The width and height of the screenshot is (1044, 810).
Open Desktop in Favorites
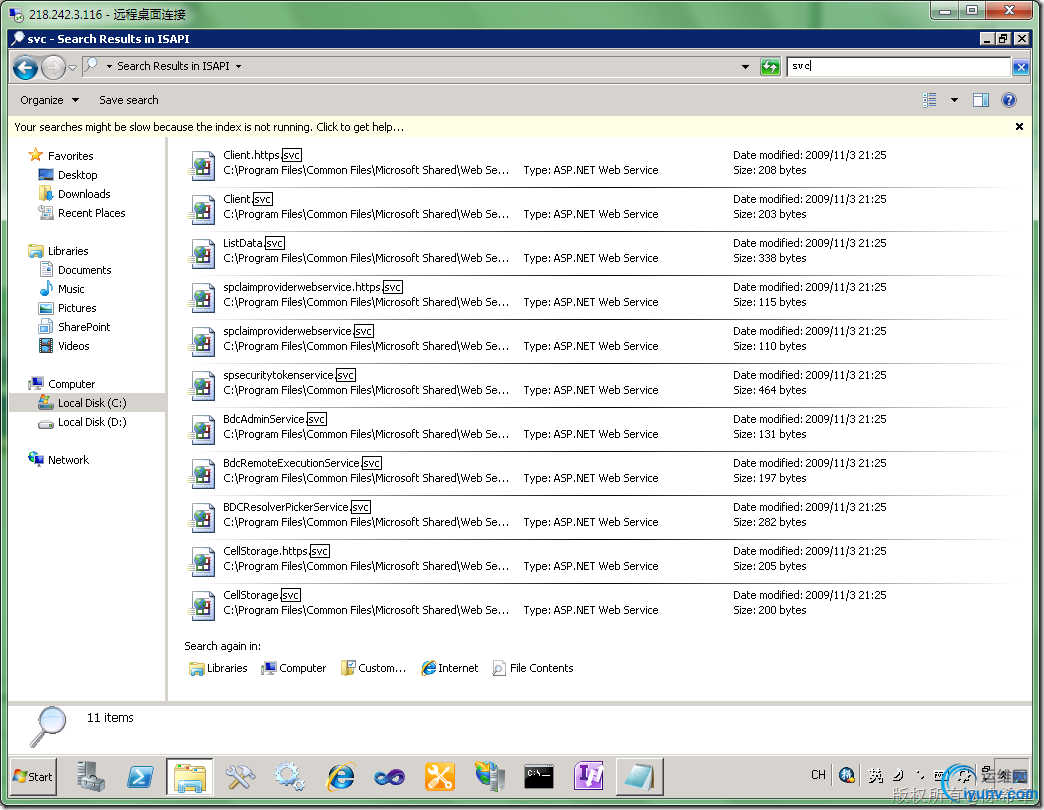68,175
